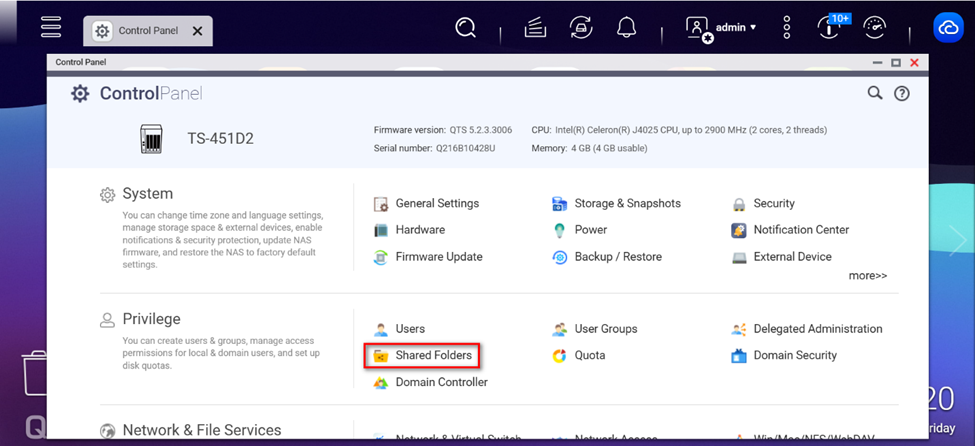975x446 pixels.
Task: Click the Control Panel help question icon
Action: [901, 93]
